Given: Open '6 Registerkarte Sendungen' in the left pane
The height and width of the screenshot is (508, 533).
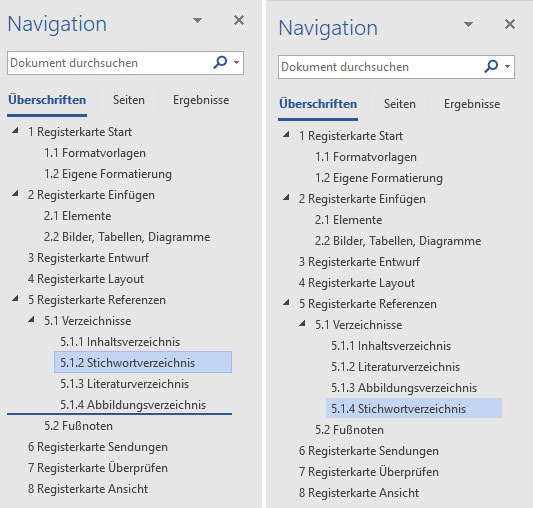Looking at the screenshot, I should pos(98,447).
